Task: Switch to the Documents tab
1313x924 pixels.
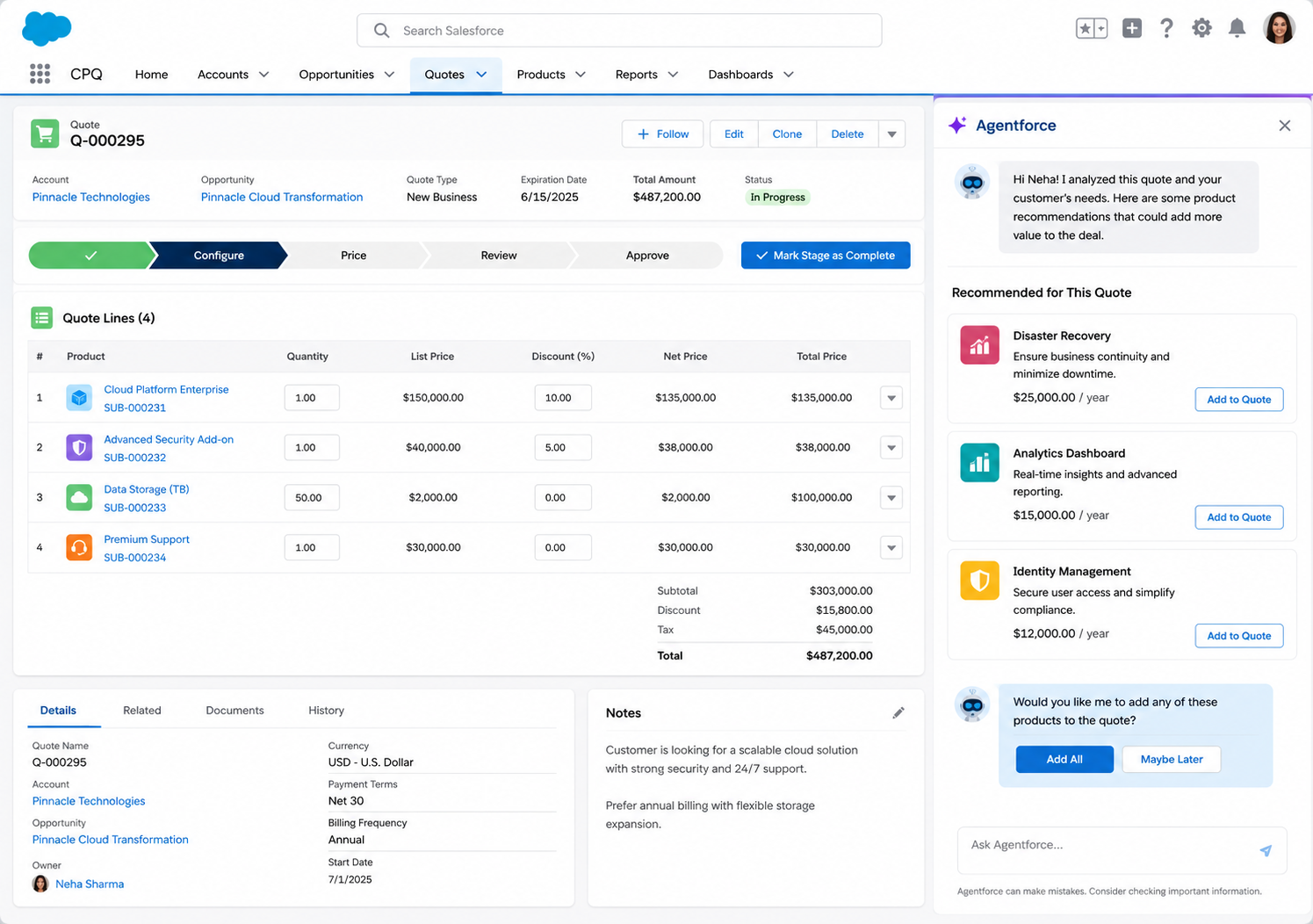Action: point(234,711)
